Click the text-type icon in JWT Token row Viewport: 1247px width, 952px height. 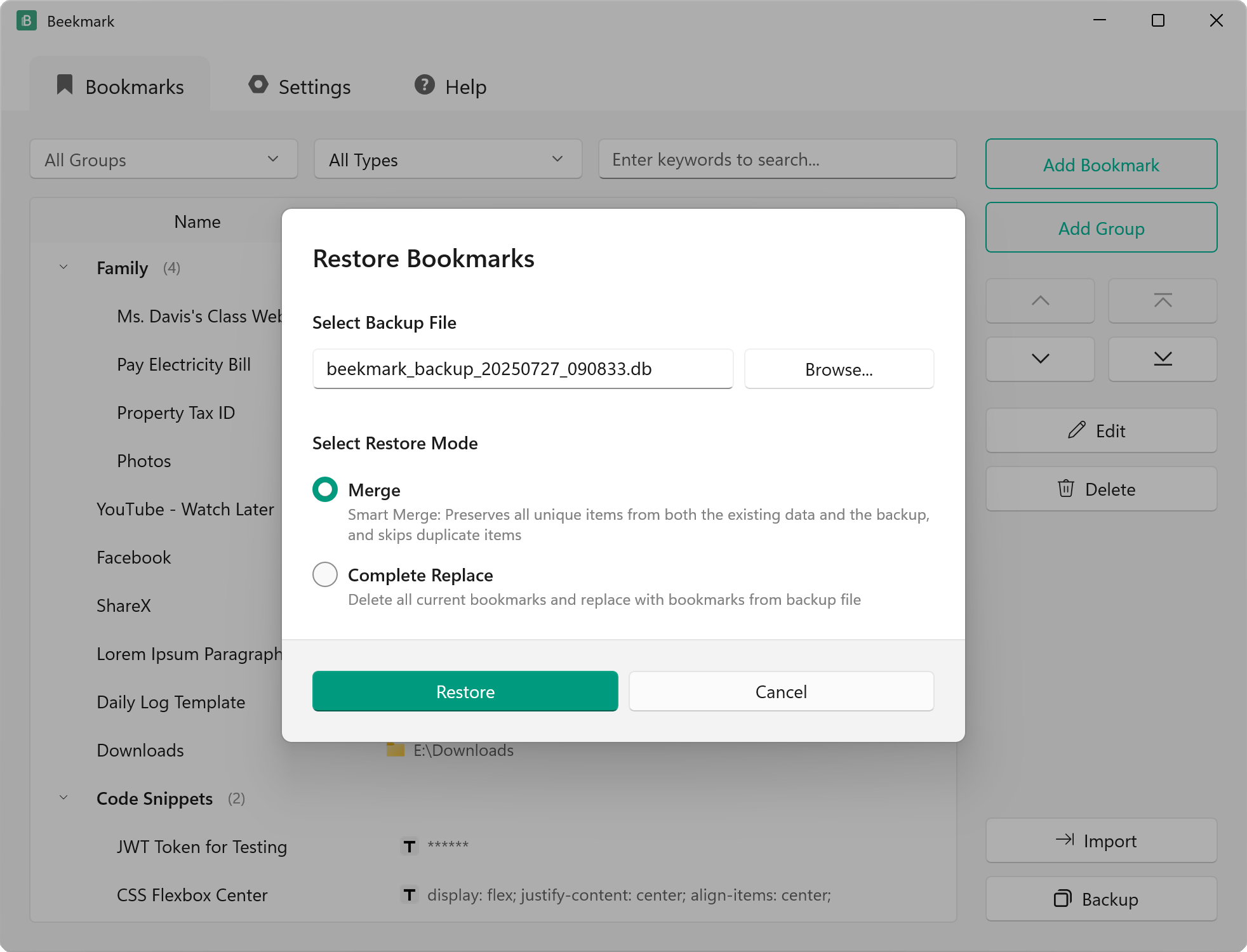click(410, 847)
